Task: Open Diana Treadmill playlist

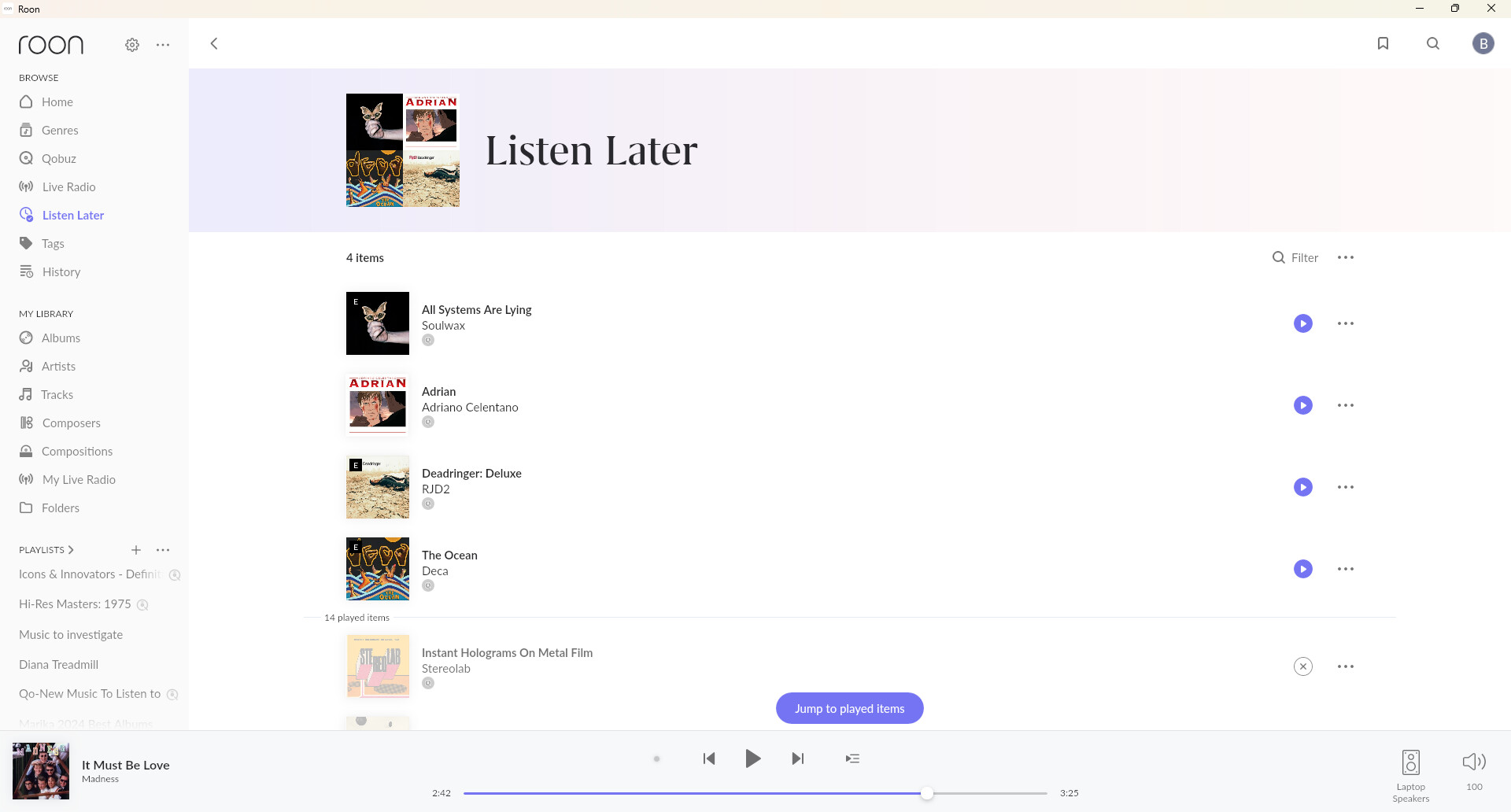Action: coord(59,664)
